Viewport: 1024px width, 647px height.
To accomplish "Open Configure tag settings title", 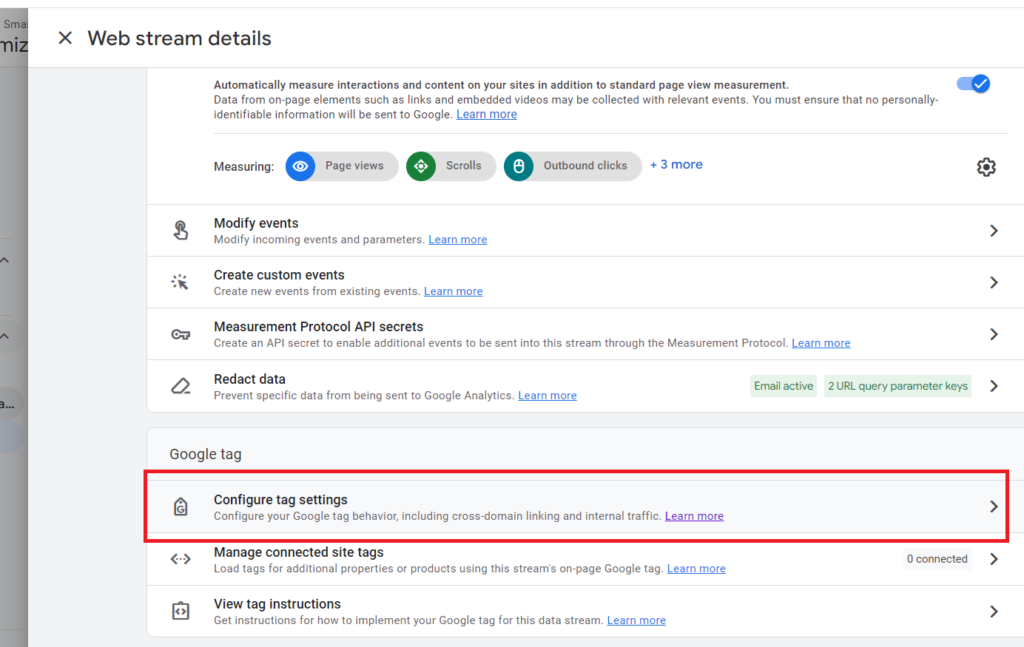I will 281,499.
